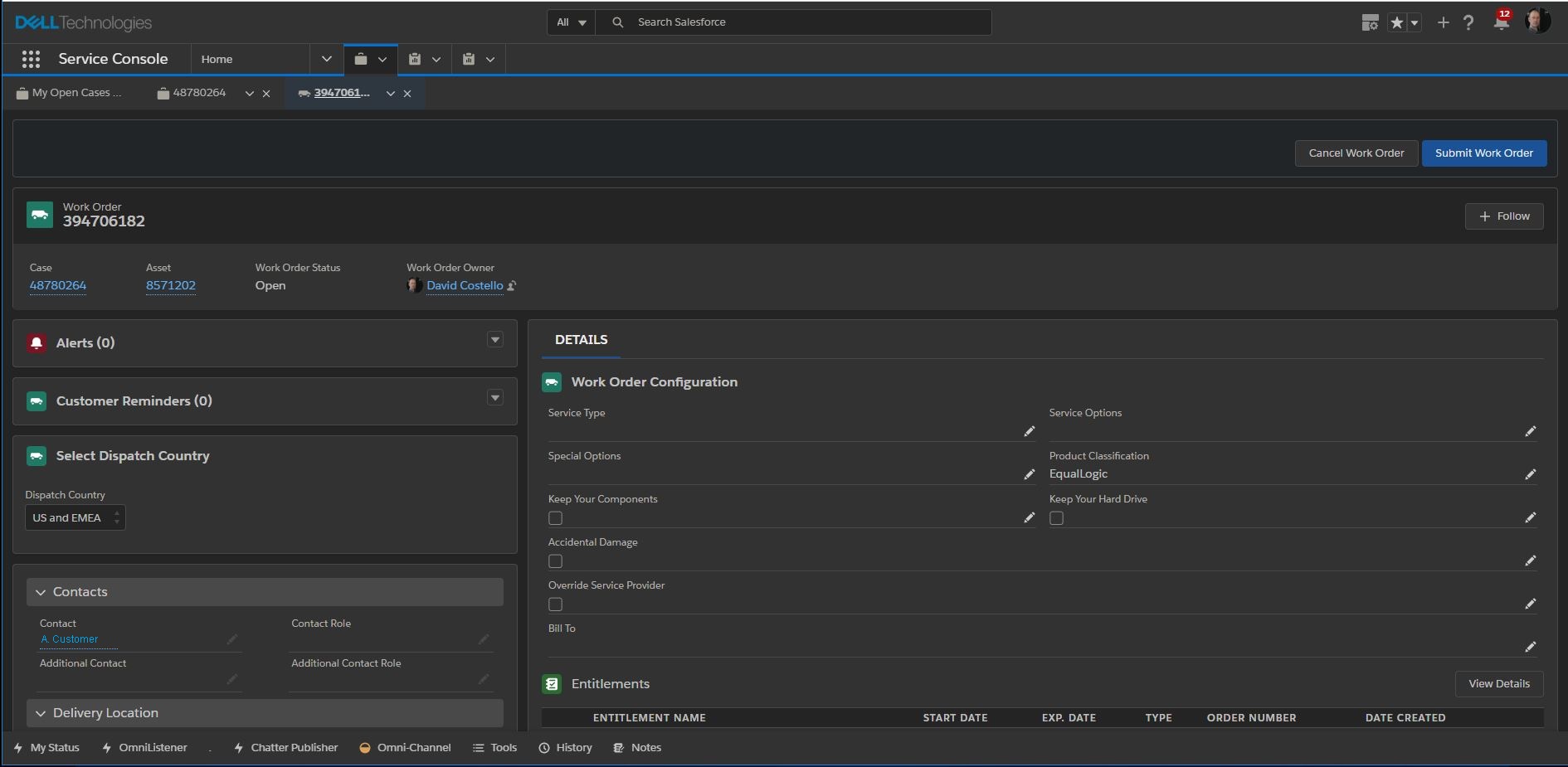The image size is (1568, 767).
Task: Click change owner icon beside David Costello
Action: [512, 286]
